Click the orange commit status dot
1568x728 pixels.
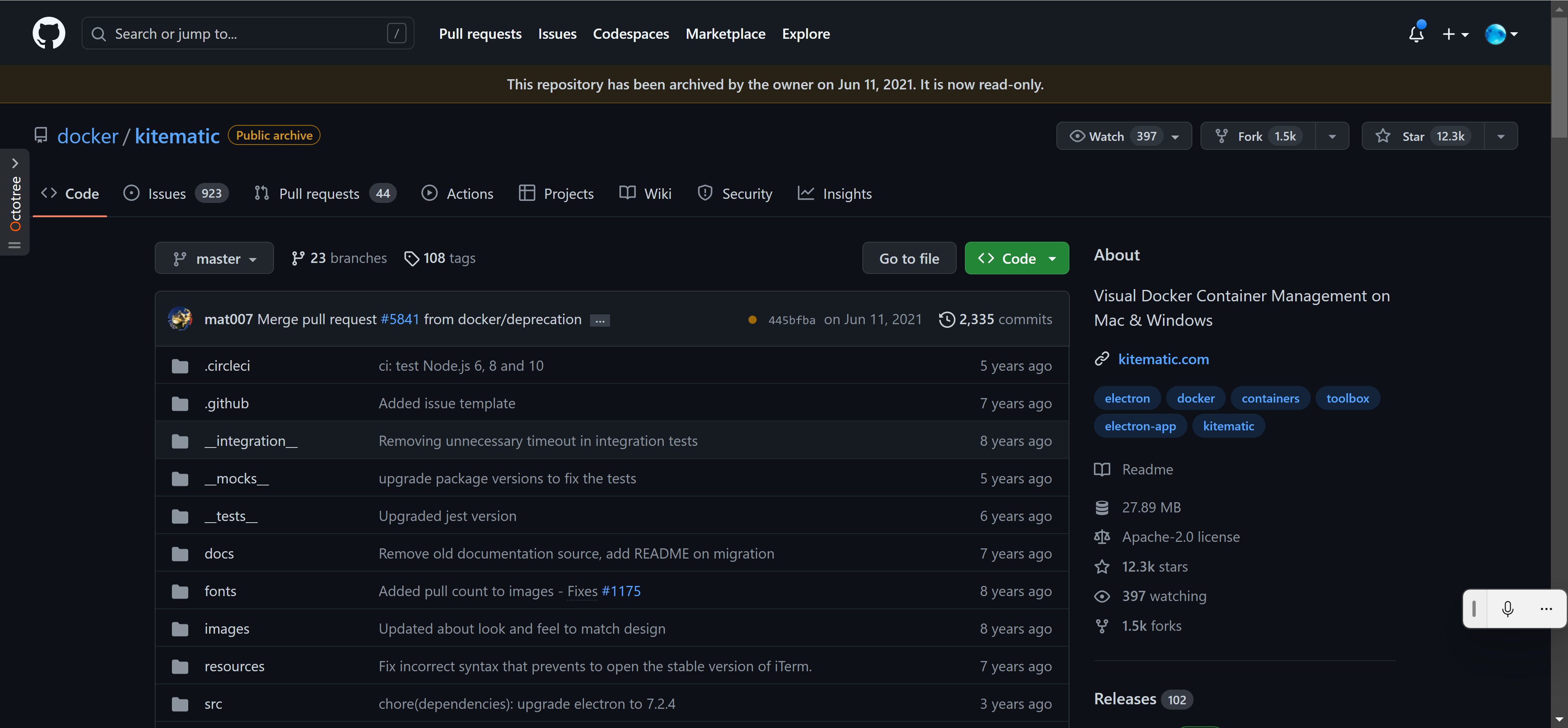point(752,320)
